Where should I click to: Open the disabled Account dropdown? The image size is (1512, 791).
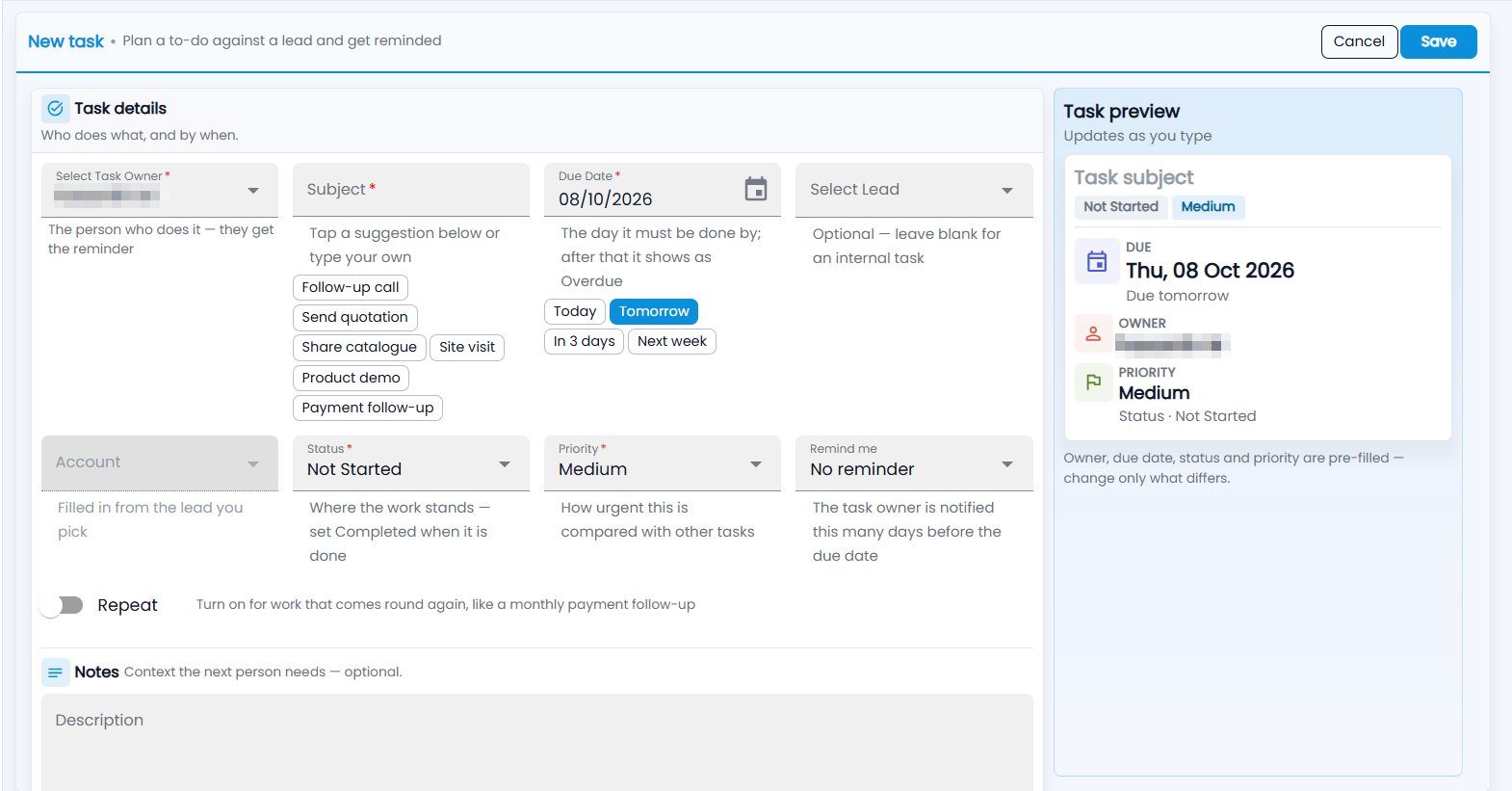160,463
